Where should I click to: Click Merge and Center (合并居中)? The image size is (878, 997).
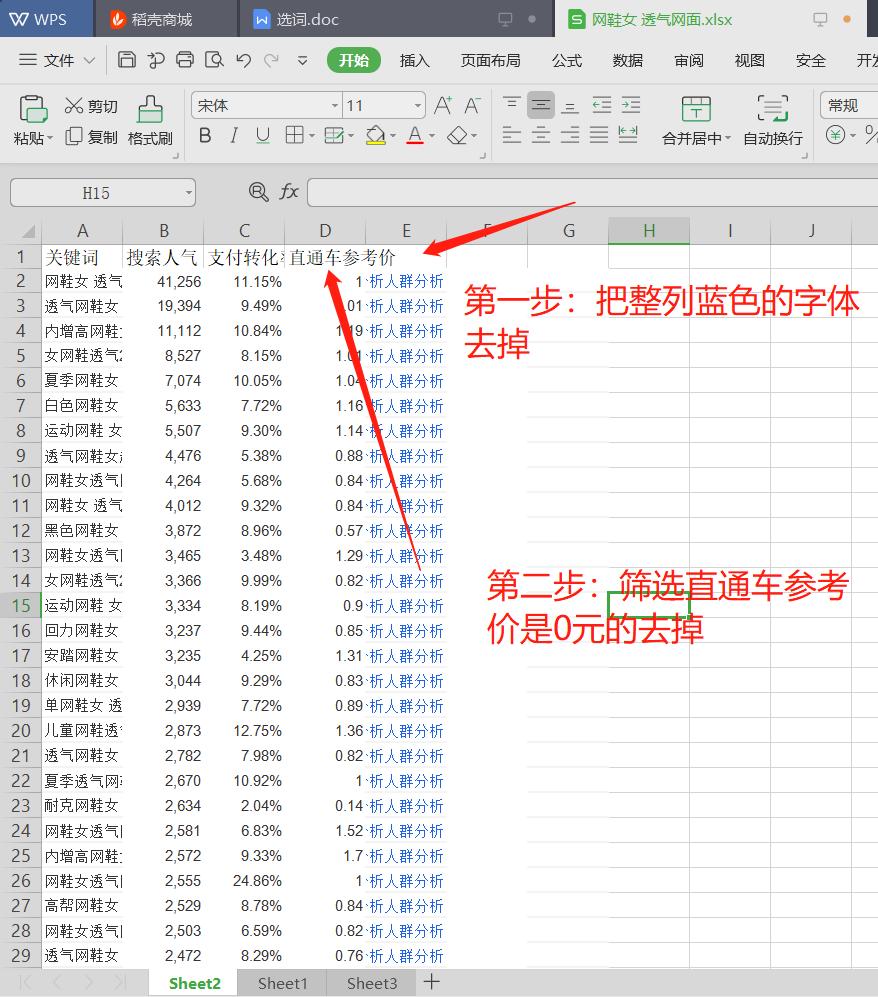(696, 121)
